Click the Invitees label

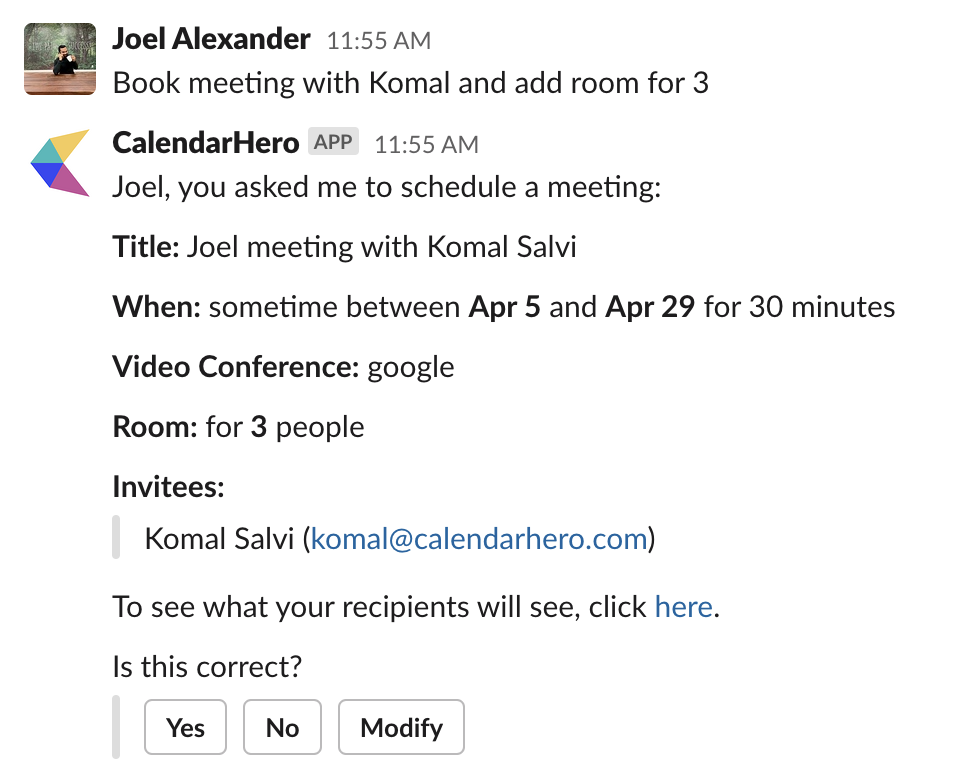point(168,488)
